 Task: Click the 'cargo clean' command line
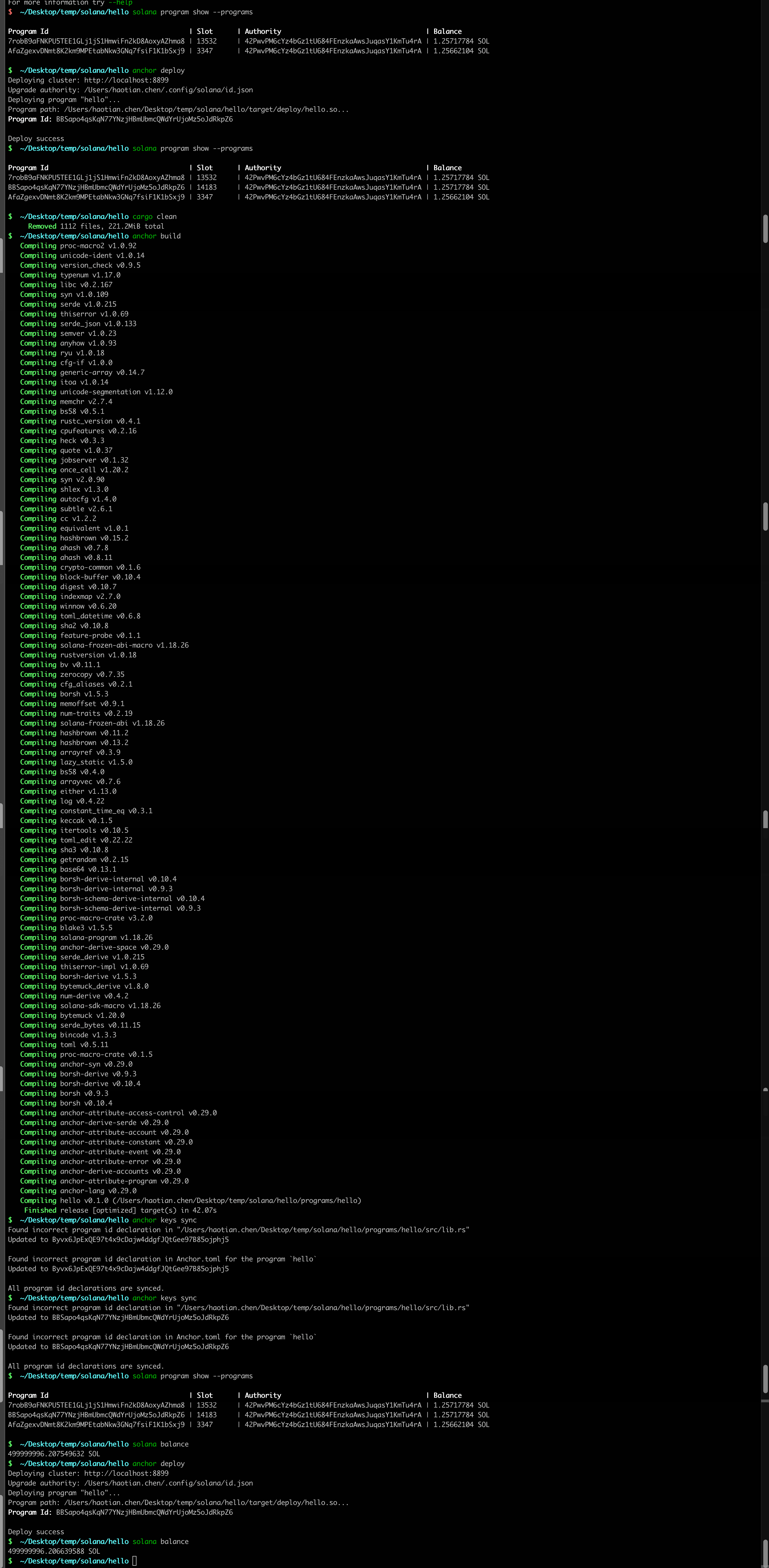click(x=92, y=217)
